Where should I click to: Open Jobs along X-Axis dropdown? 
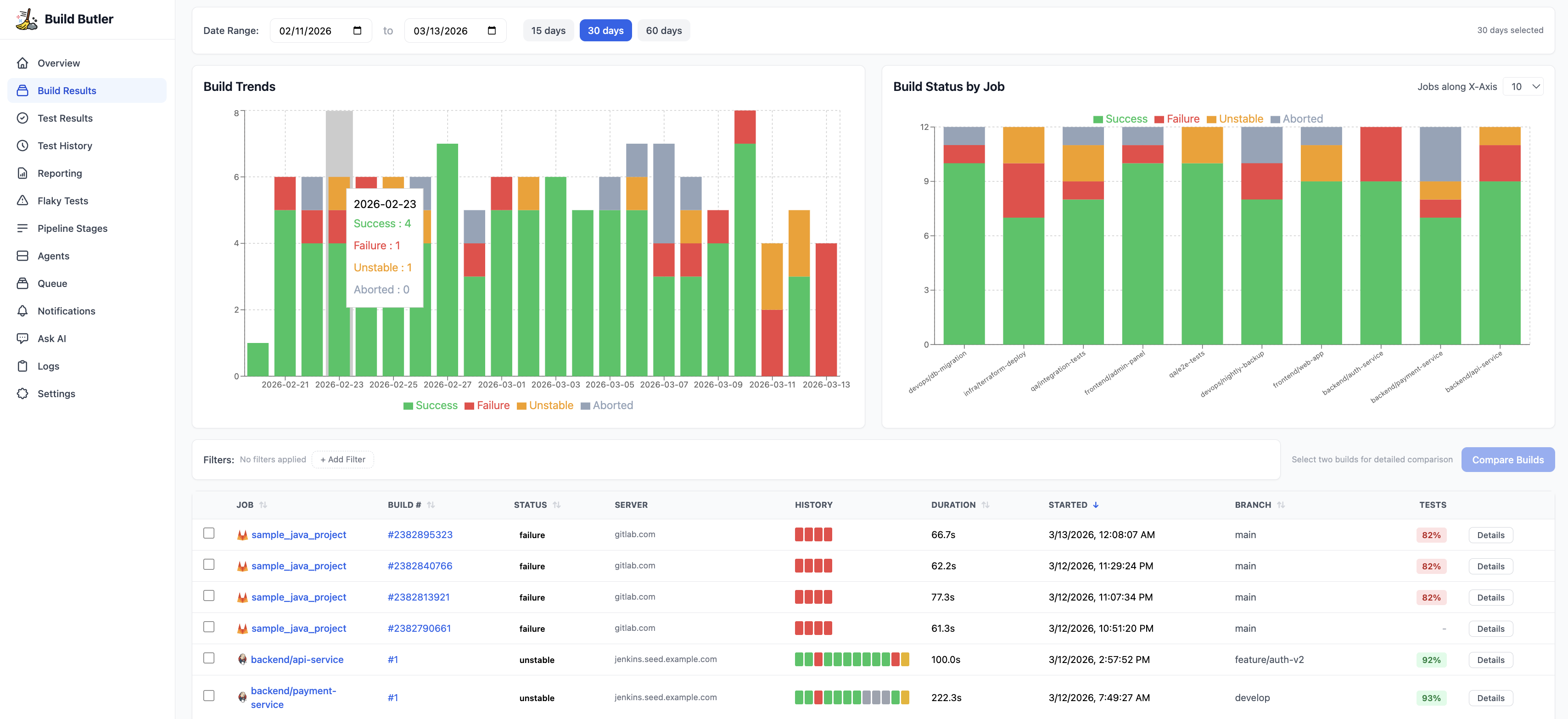pyautogui.click(x=1523, y=86)
